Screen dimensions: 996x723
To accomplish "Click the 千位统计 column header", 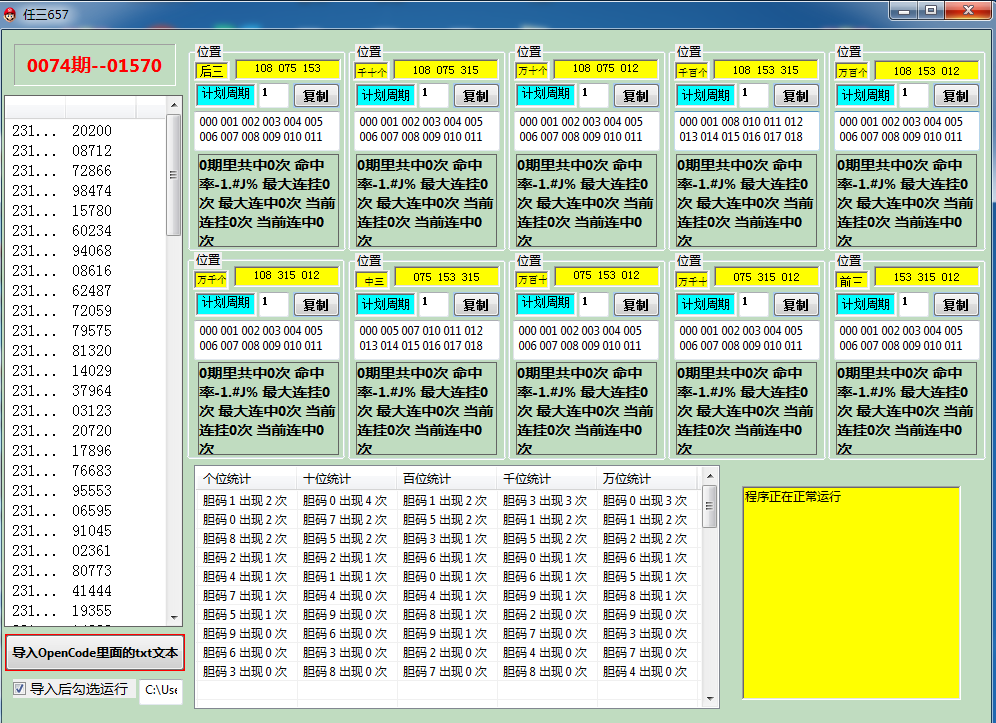I will tap(547, 479).
